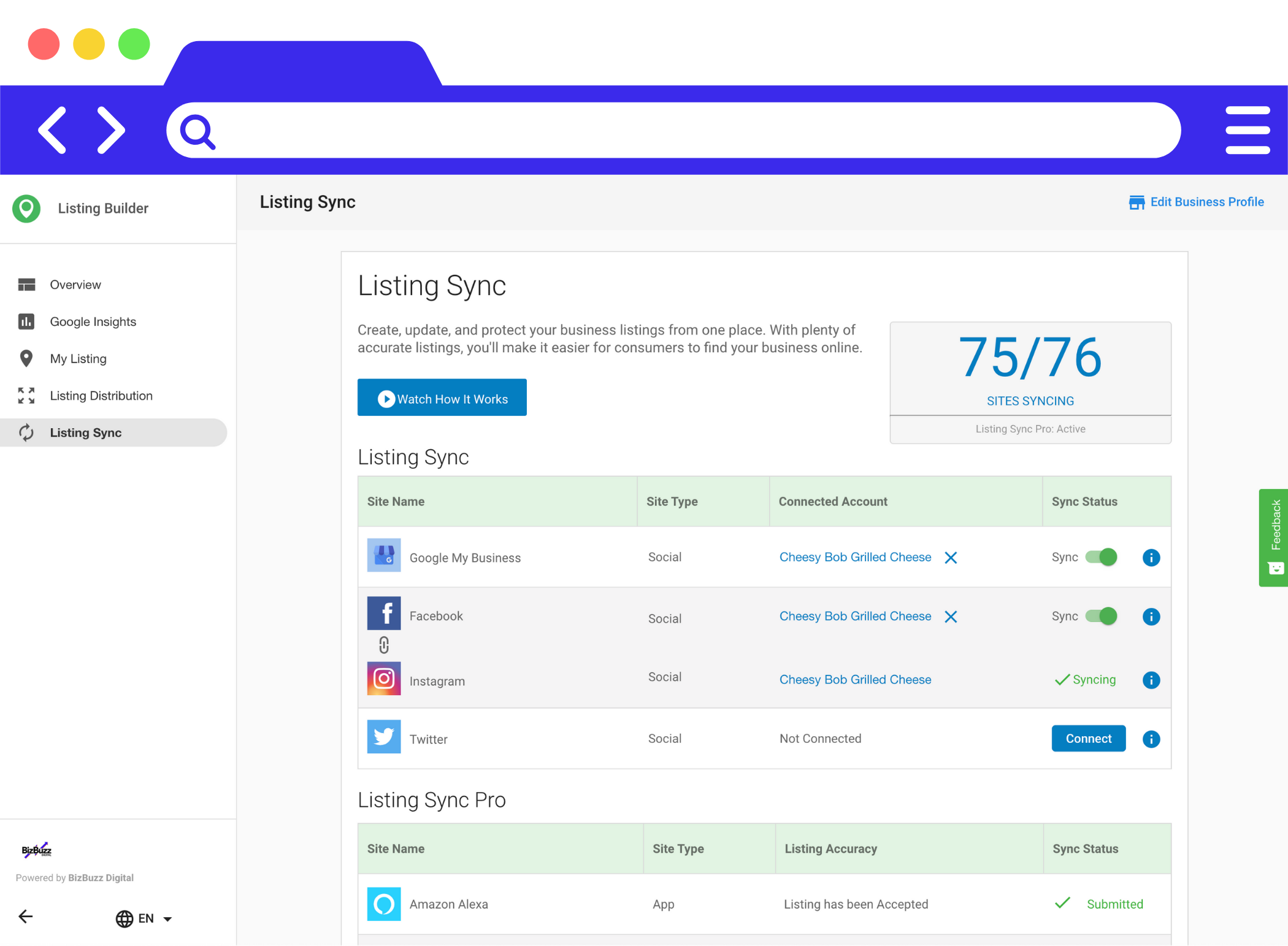Viewport: 1288px width, 946px height.
Task: Expand the EN language dropdown arrow
Action: click(167, 919)
